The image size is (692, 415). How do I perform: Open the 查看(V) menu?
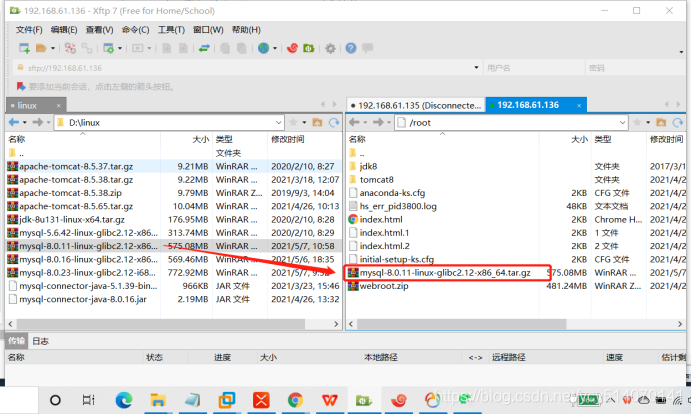[99, 30]
